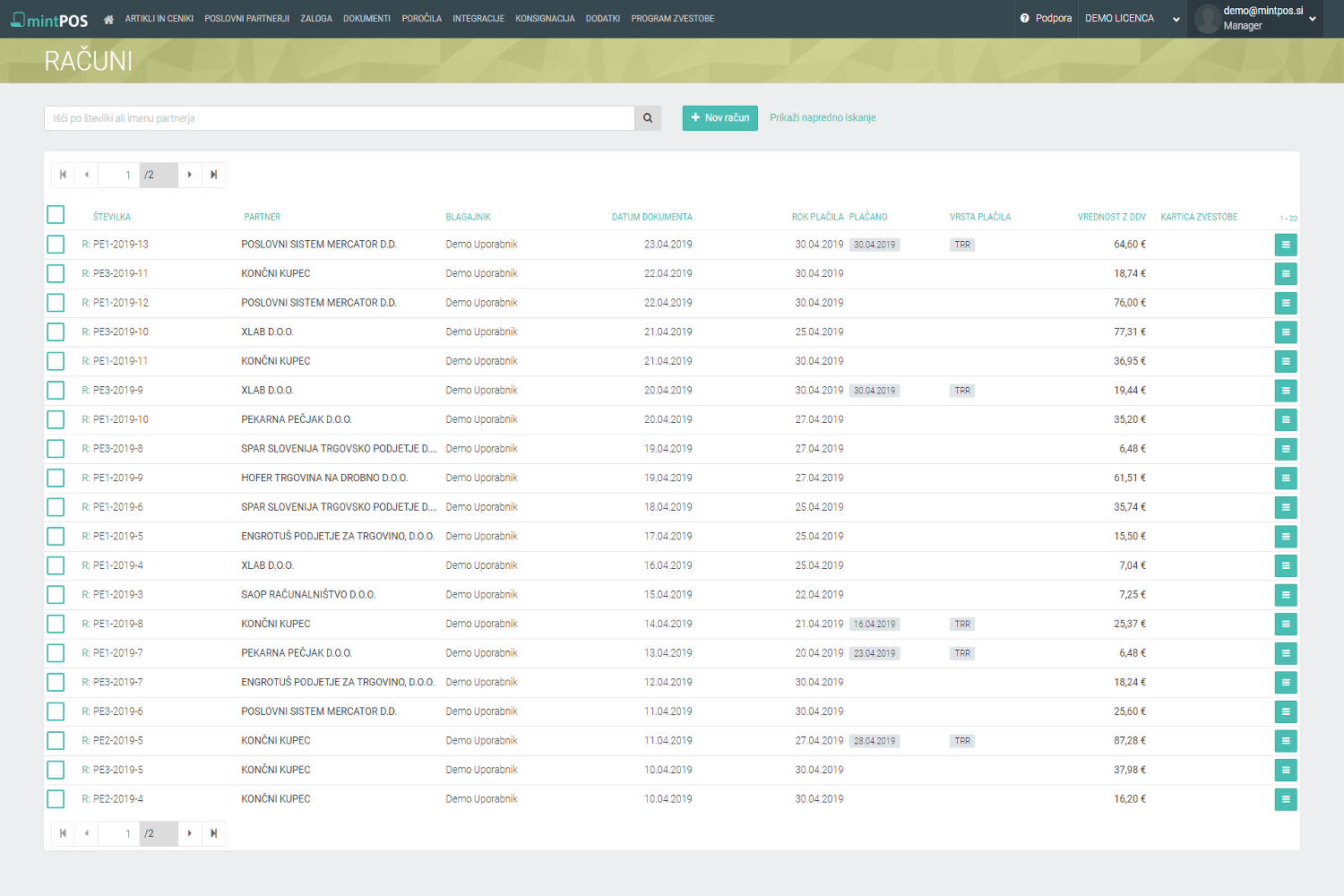Open the POROČILA menu
This screenshot has height=896, width=1344.
(421, 19)
